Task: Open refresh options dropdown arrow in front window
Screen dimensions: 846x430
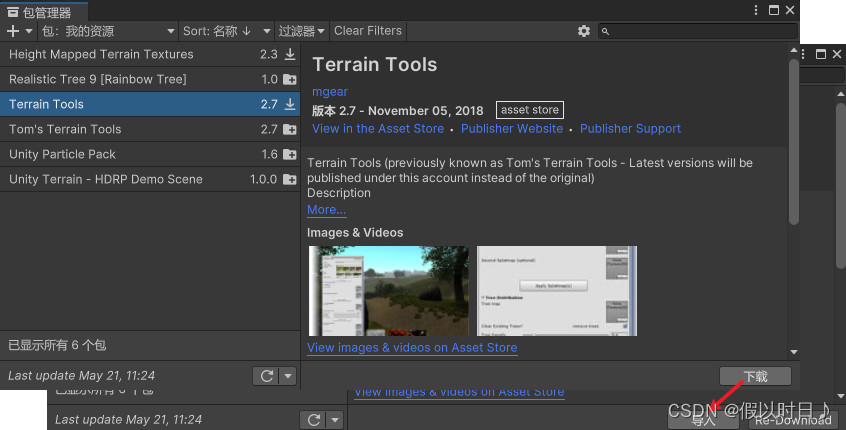Action: click(288, 376)
